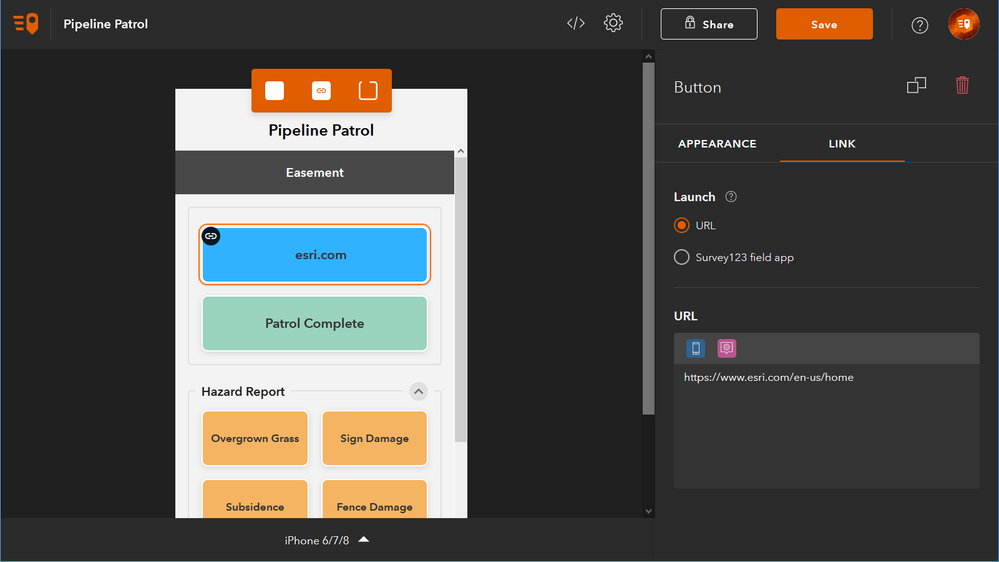Click the Launch help info icon

pos(731,197)
